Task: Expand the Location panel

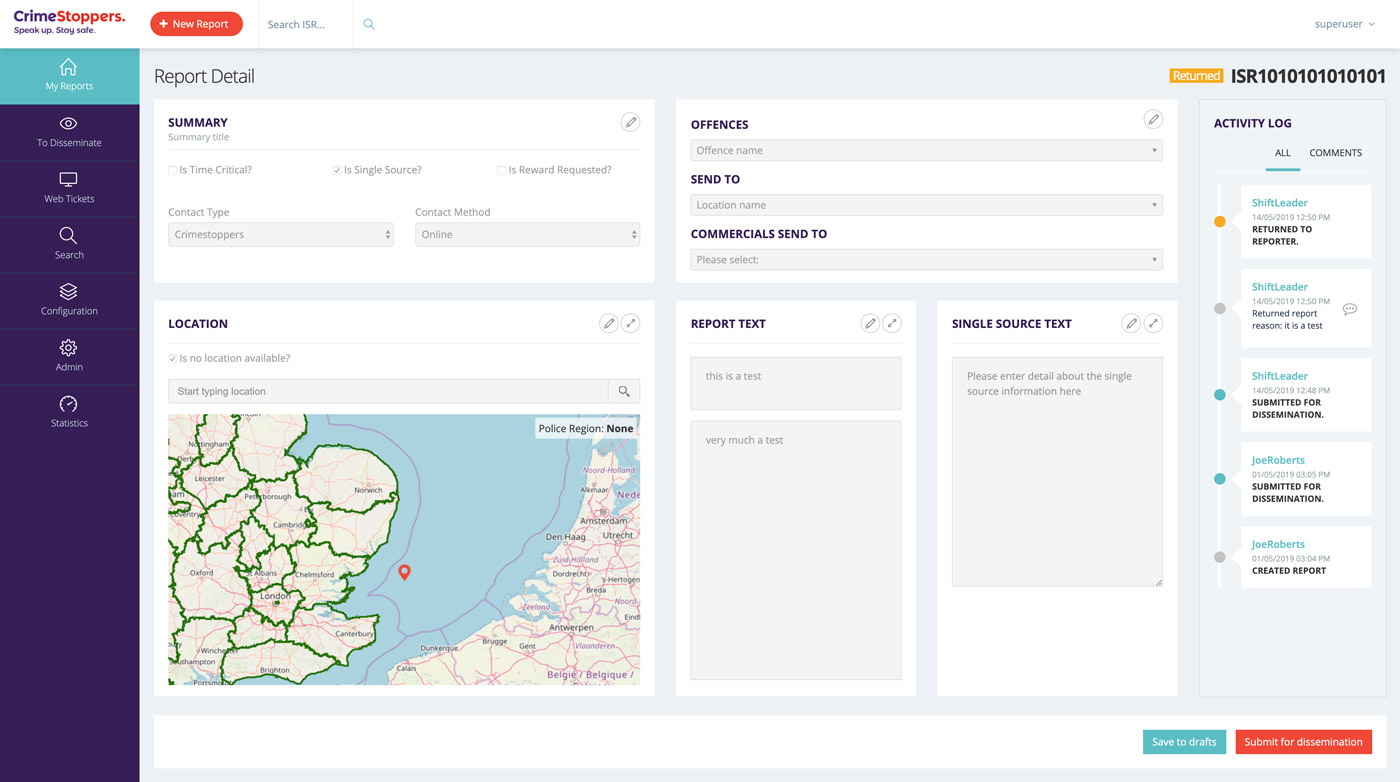Action: click(630, 323)
